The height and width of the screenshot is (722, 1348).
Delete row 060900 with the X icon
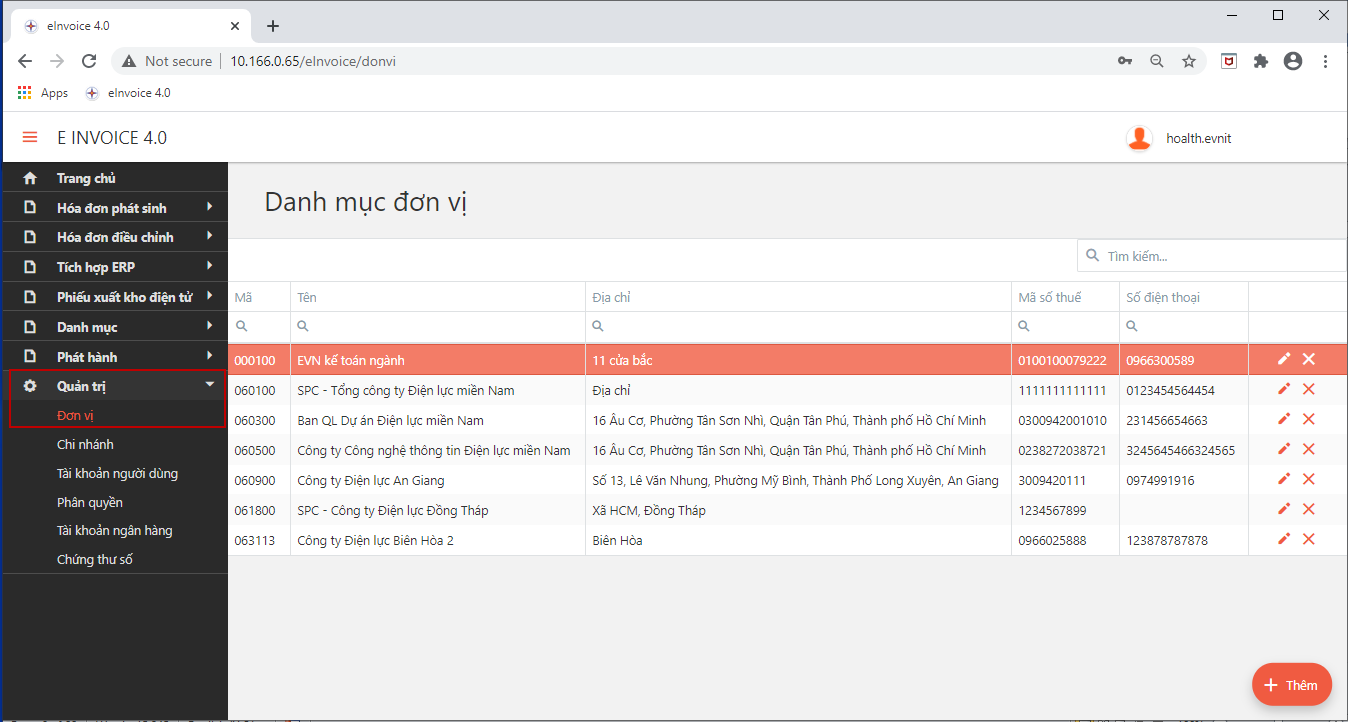[1309, 479]
